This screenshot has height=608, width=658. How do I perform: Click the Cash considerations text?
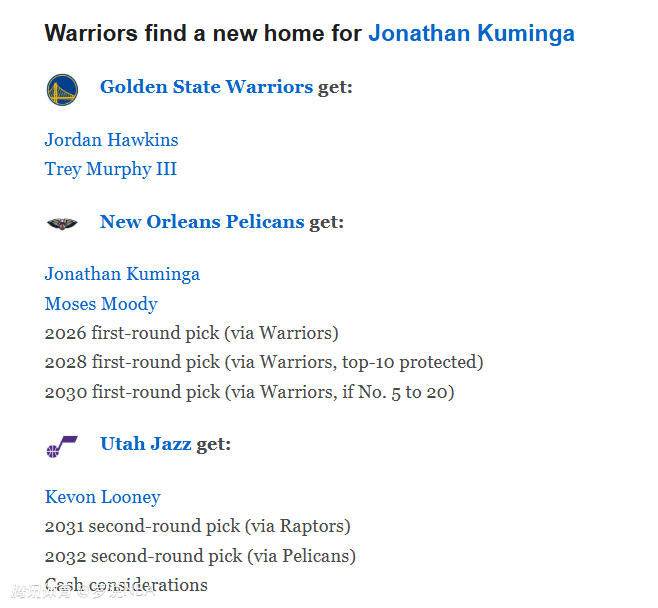(126, 585)
